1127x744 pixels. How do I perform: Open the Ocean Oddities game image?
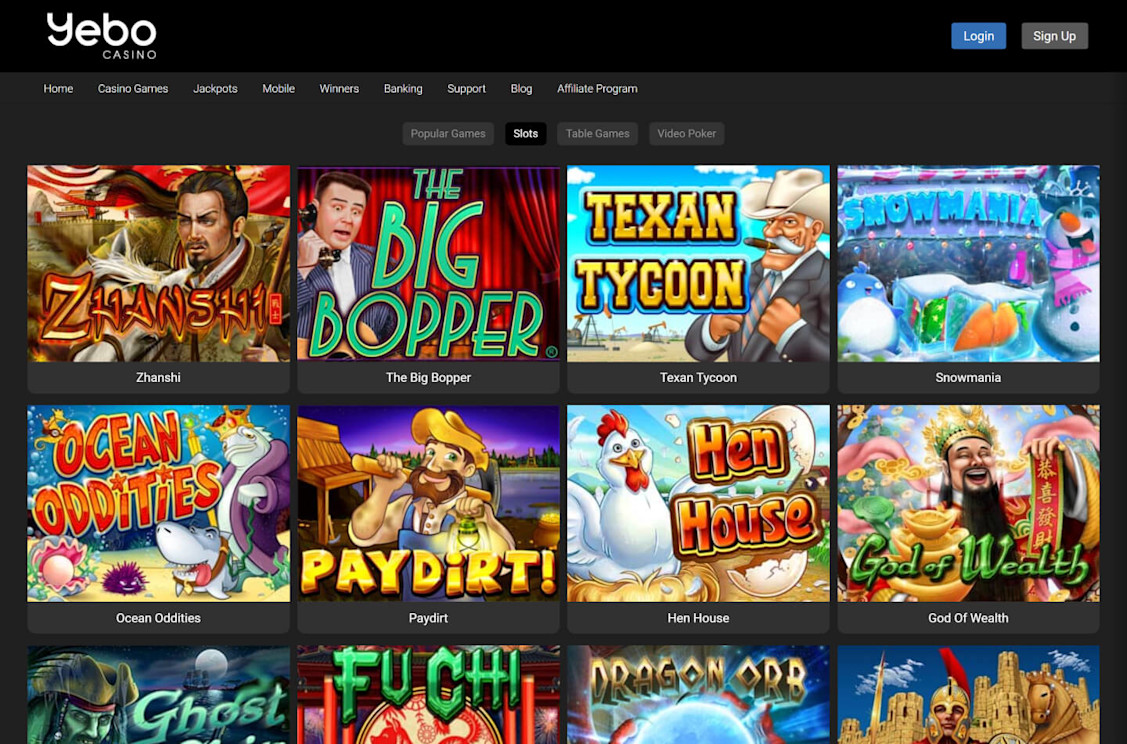159,503
